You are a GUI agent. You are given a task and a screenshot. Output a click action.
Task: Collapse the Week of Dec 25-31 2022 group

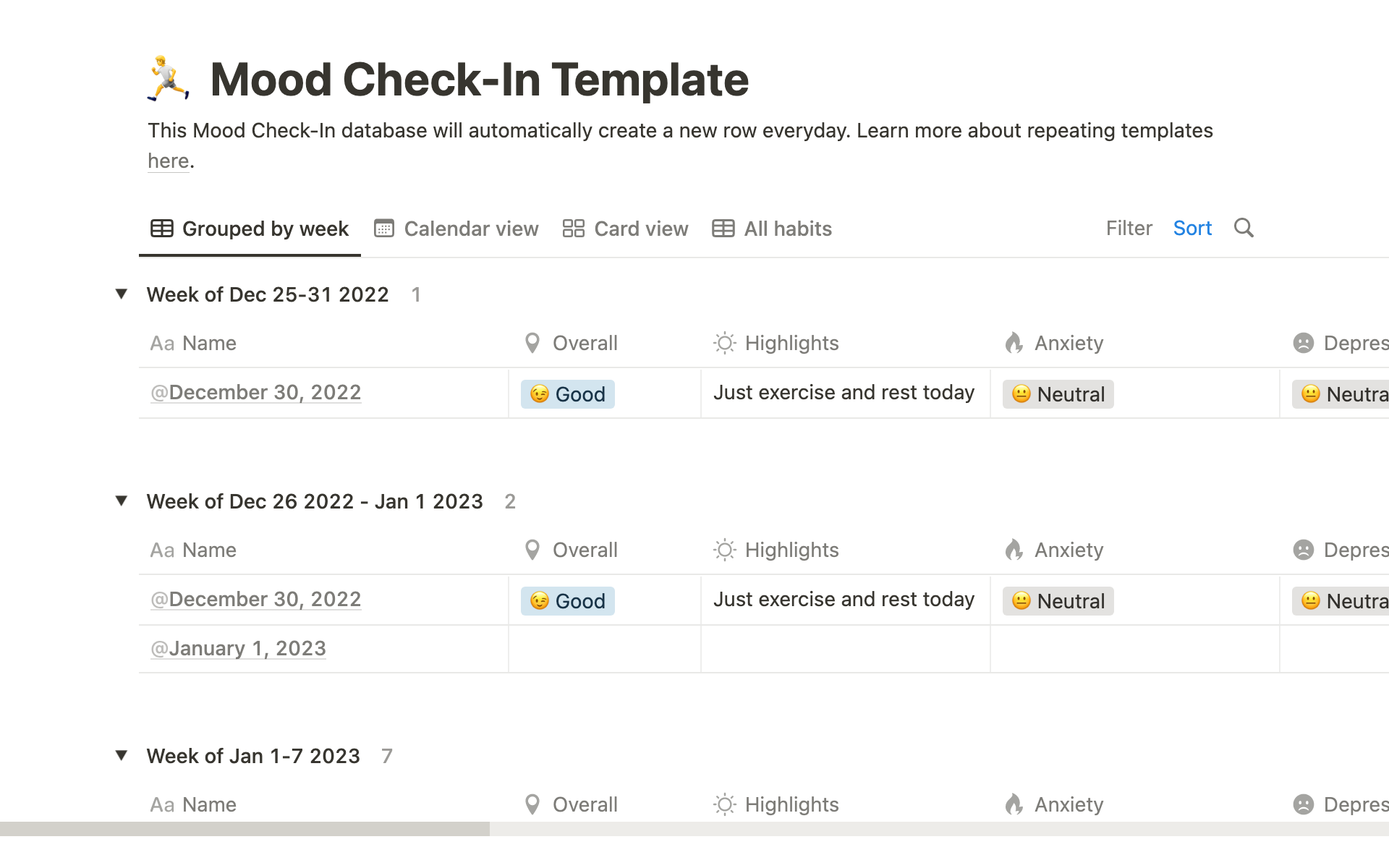tap(122, 294)
